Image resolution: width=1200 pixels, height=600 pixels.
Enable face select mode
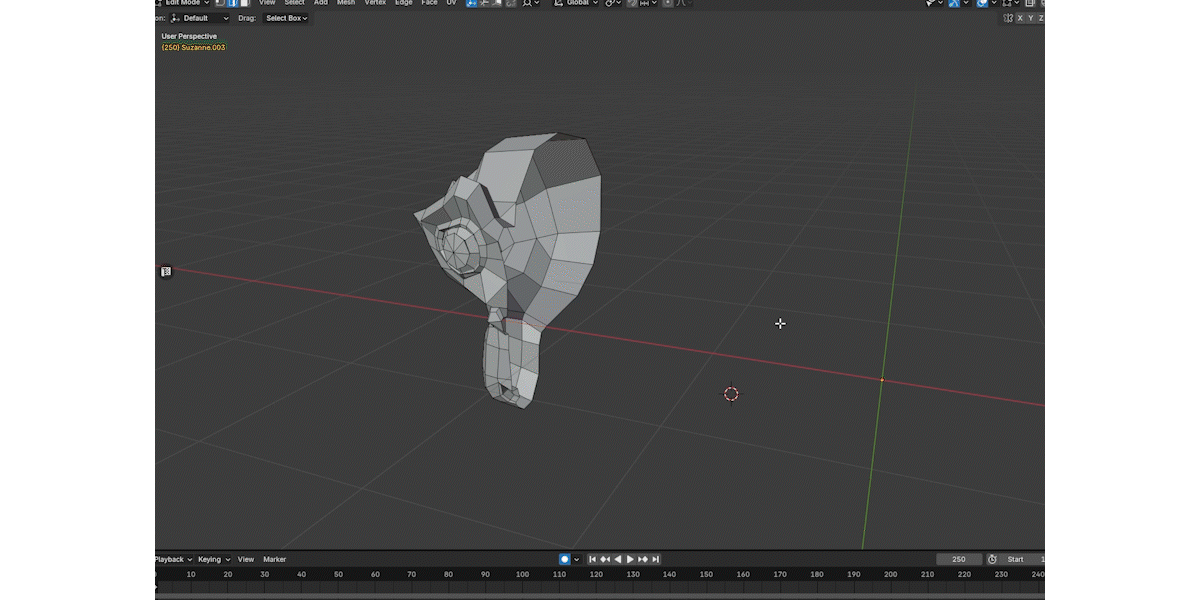(x=245, y=3)
